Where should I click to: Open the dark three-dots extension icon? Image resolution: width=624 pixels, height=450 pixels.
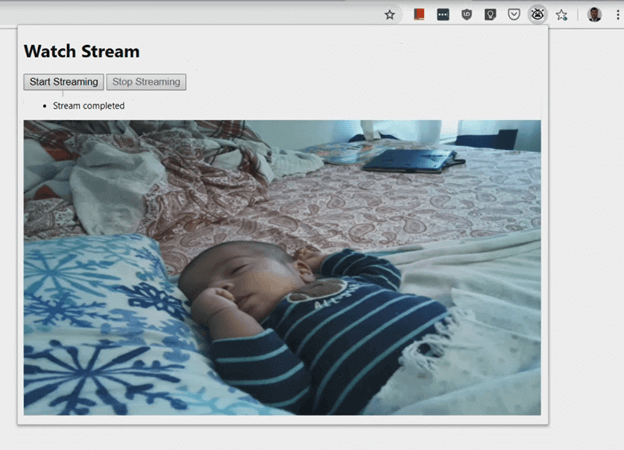click(443, 15)
